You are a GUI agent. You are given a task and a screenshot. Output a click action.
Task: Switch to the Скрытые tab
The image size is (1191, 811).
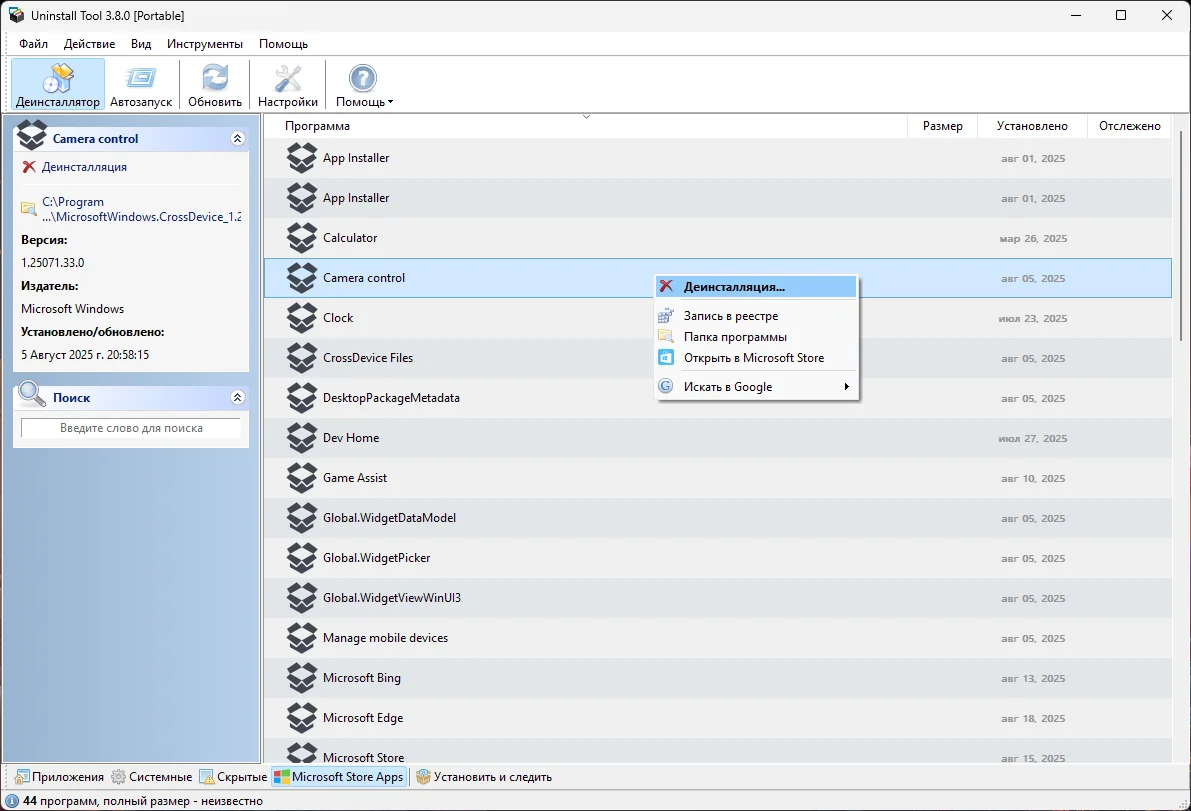pos(233,777)
